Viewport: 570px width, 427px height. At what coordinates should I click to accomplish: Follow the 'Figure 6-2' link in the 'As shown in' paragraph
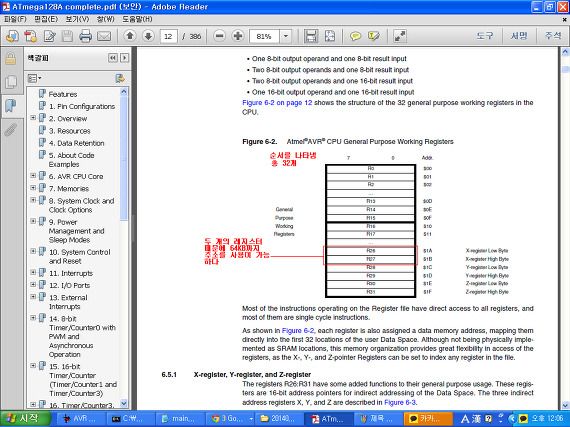298,331
